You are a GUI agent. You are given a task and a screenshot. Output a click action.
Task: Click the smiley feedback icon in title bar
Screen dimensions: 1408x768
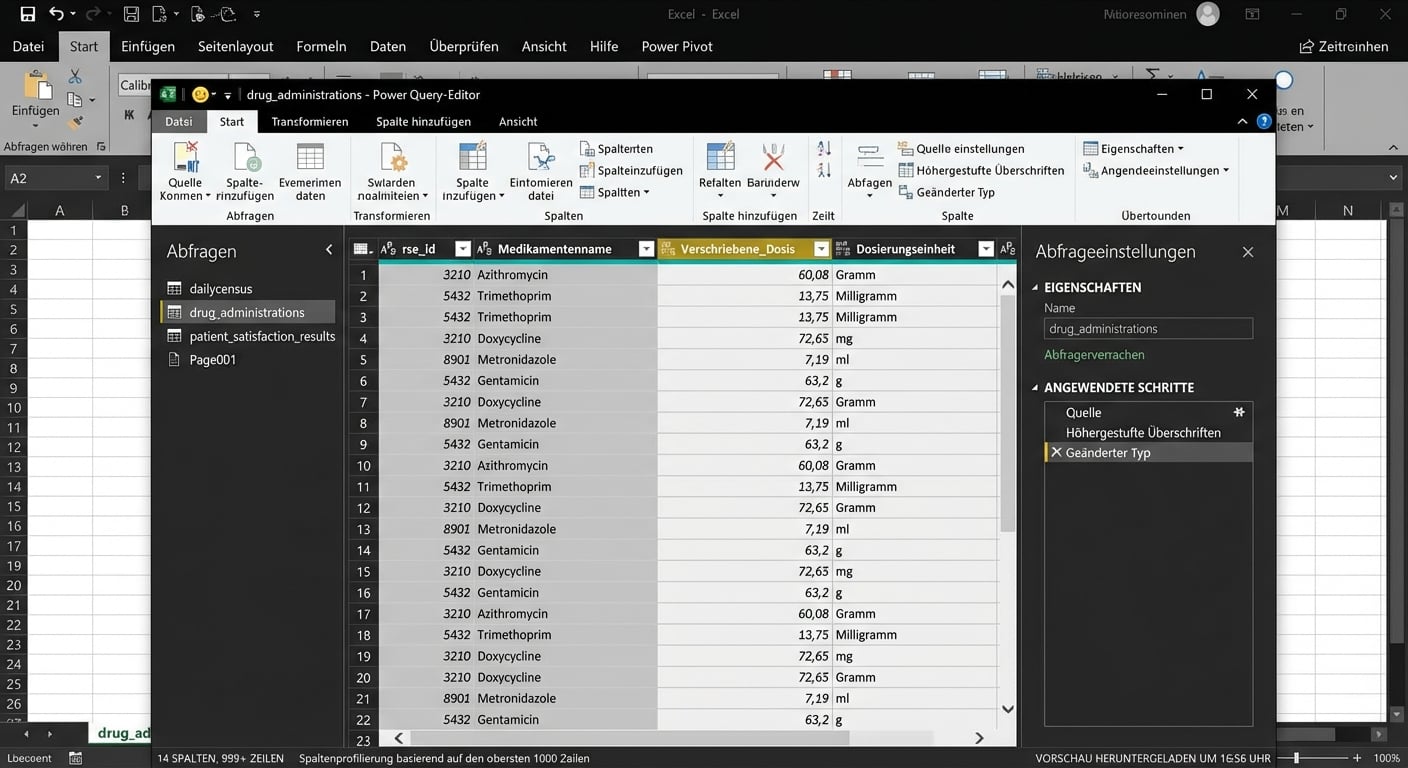coord(200,95)
